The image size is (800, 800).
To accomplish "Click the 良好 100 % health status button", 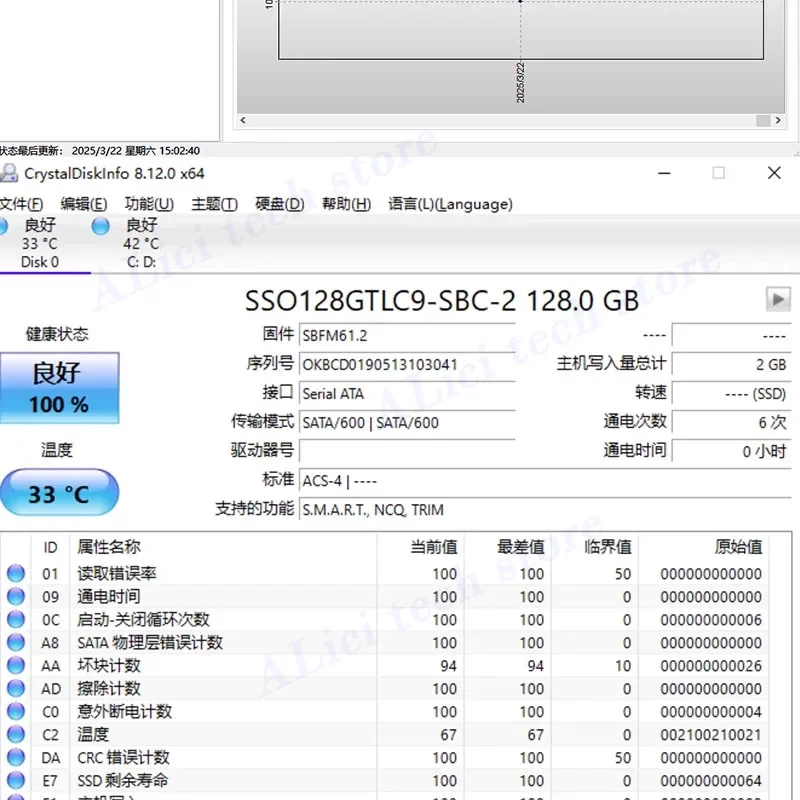I will [x=60, y=388].
